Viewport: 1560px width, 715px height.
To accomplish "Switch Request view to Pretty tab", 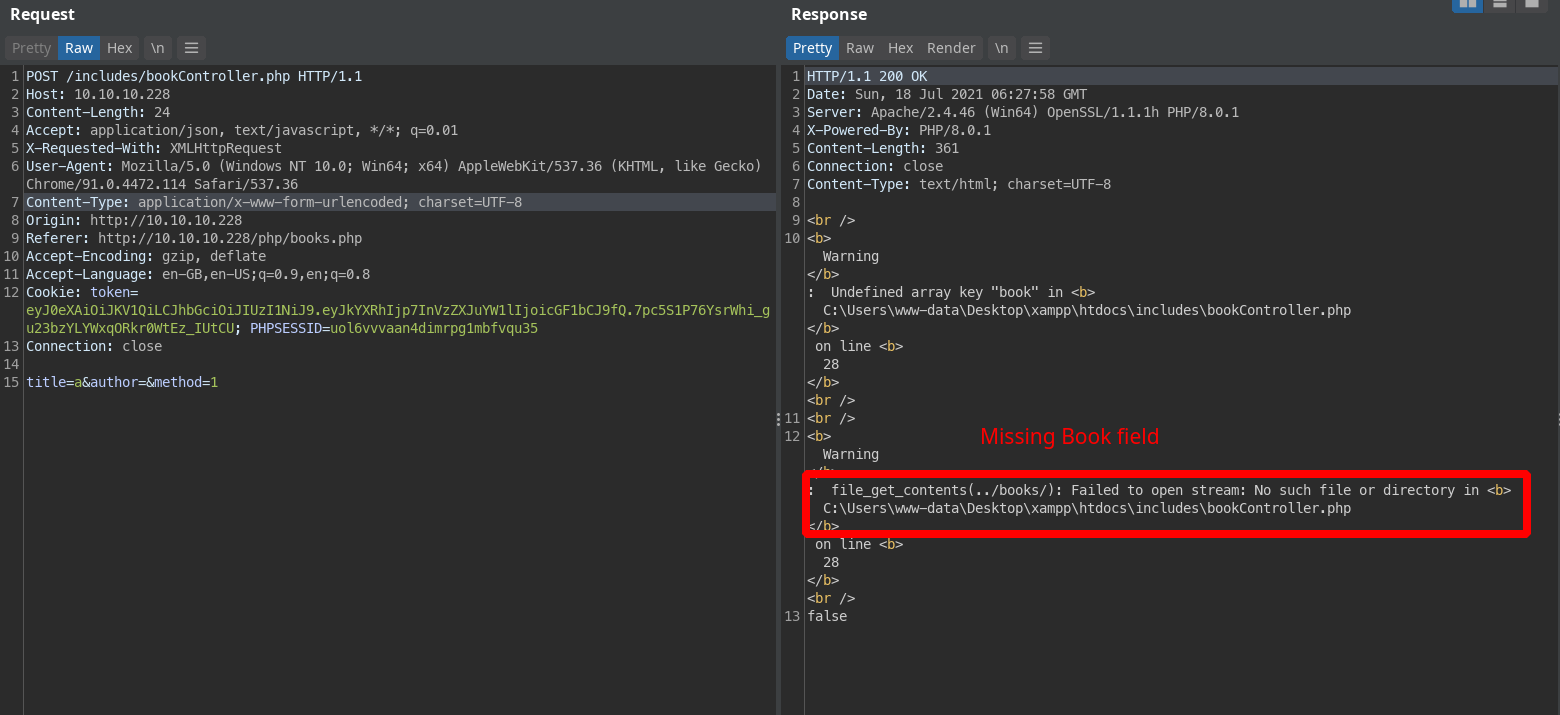I will coord(31,48).
